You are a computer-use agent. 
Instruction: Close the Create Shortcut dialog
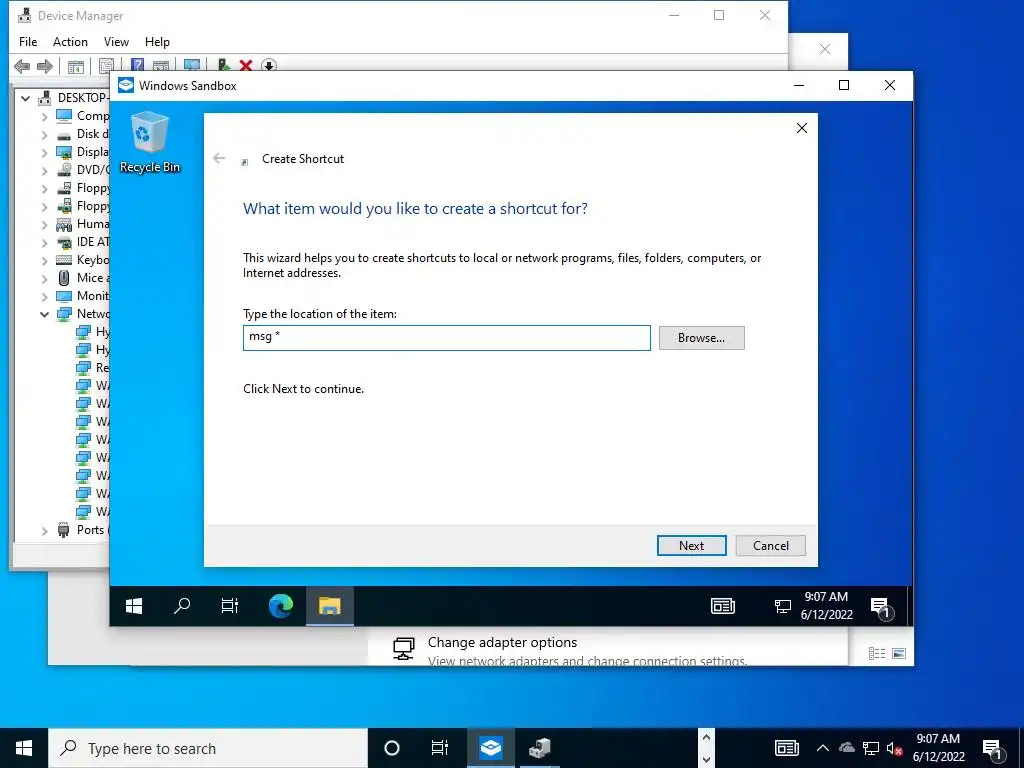point(802,128)
